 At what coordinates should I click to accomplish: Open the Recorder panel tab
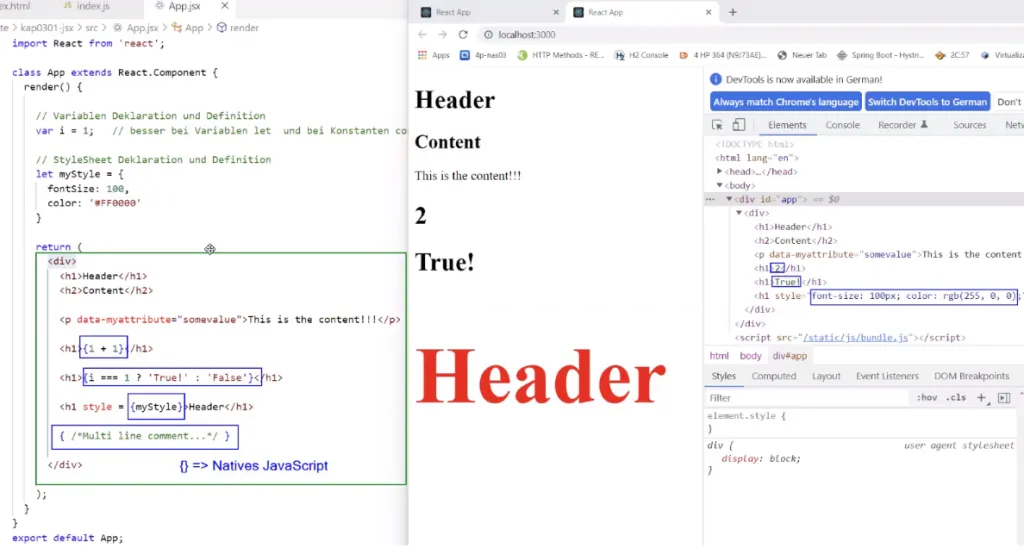(903, 125)
